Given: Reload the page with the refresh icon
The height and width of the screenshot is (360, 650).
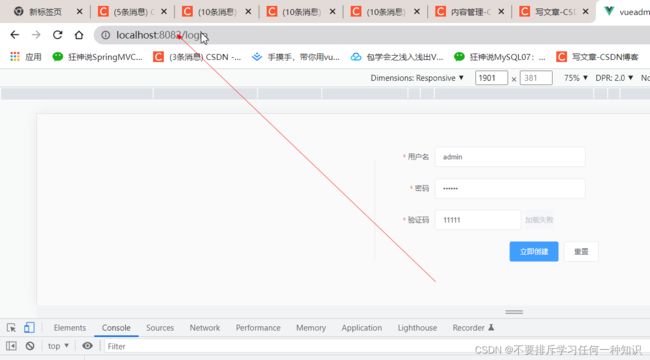Looking at the screenshot, I should pyautogui.click(x=58, y=35).
